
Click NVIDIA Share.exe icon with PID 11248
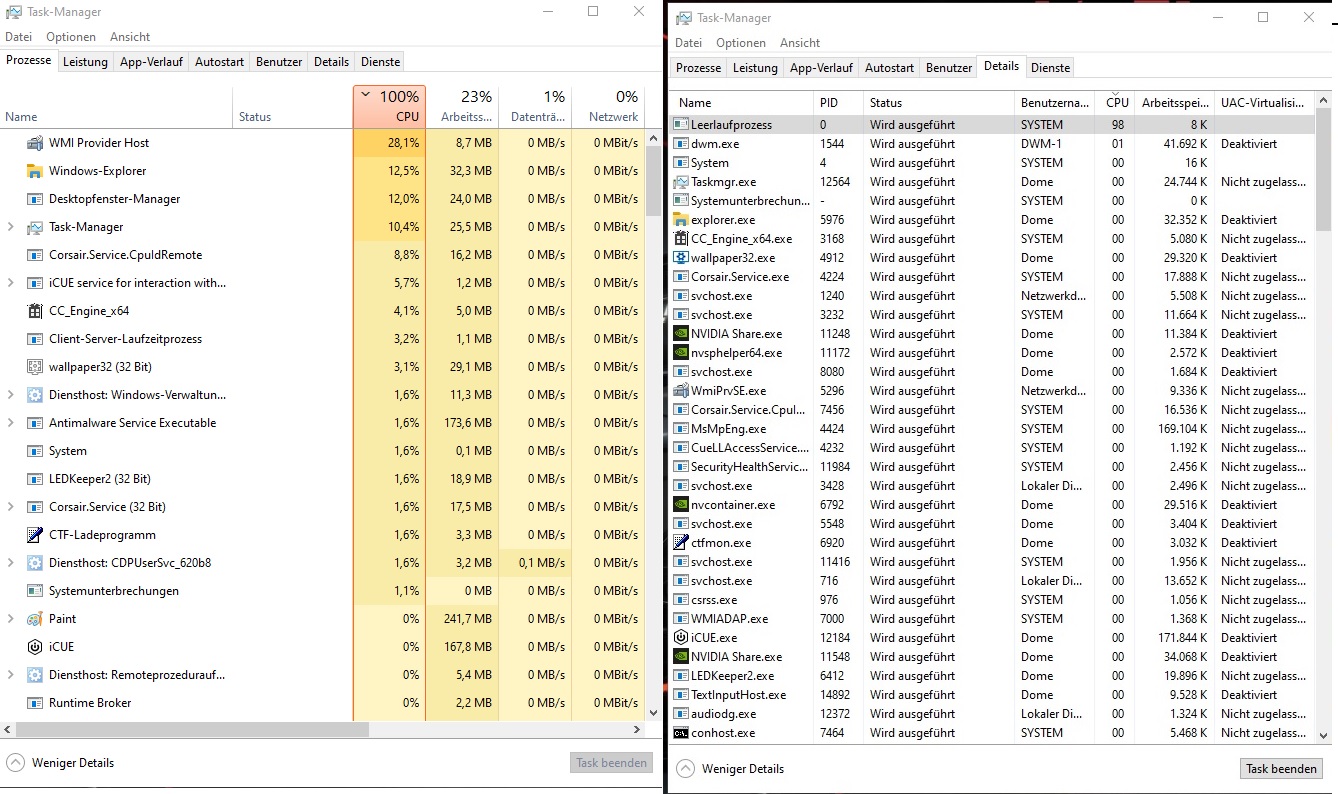point(681,334)
